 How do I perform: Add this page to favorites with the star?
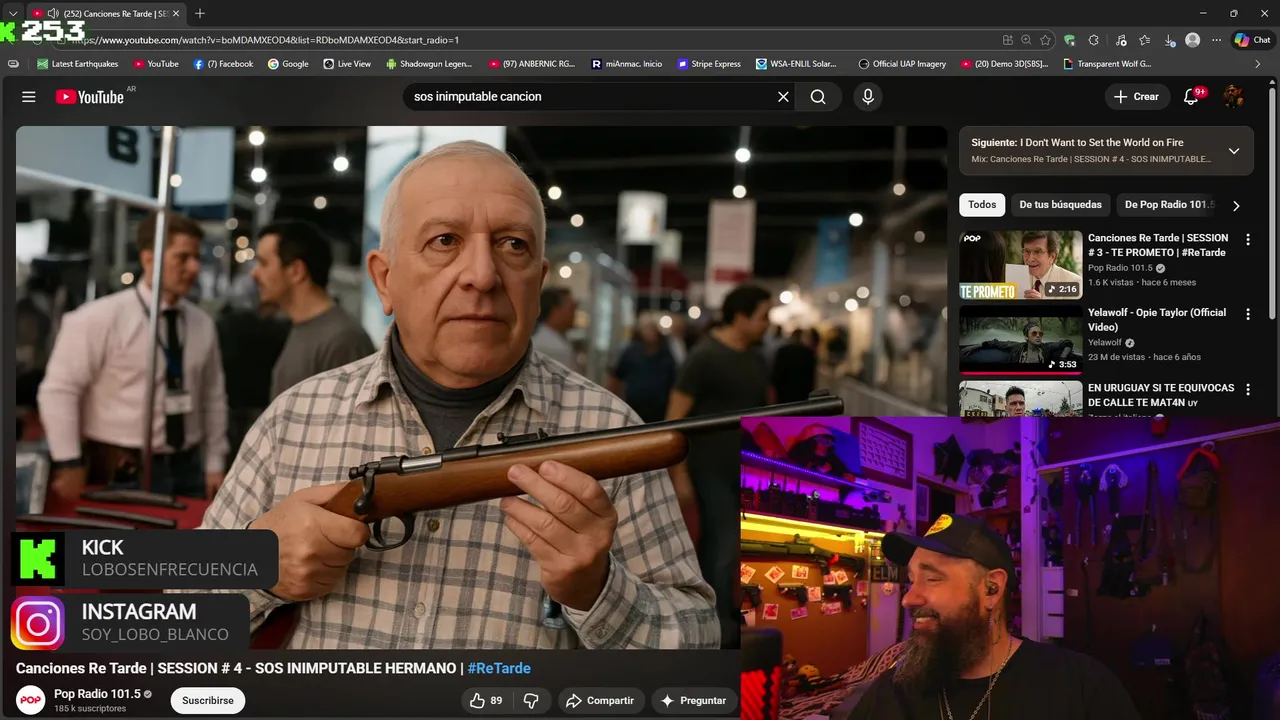1045,40
